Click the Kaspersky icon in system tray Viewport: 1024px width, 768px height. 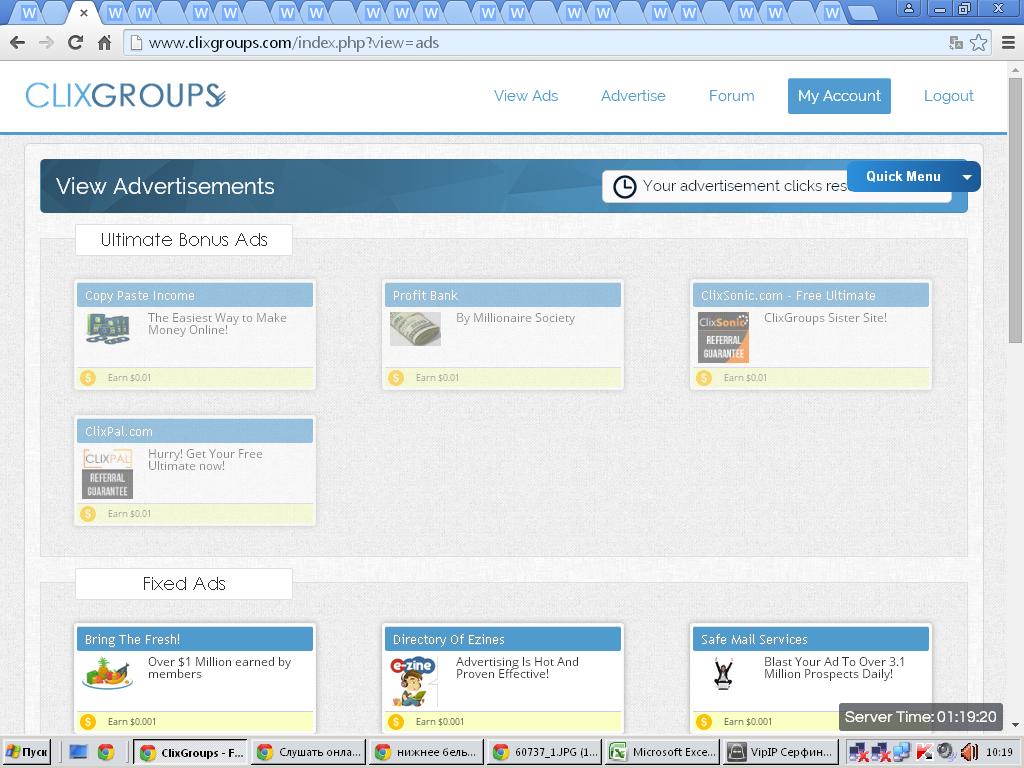coord(924,752)
